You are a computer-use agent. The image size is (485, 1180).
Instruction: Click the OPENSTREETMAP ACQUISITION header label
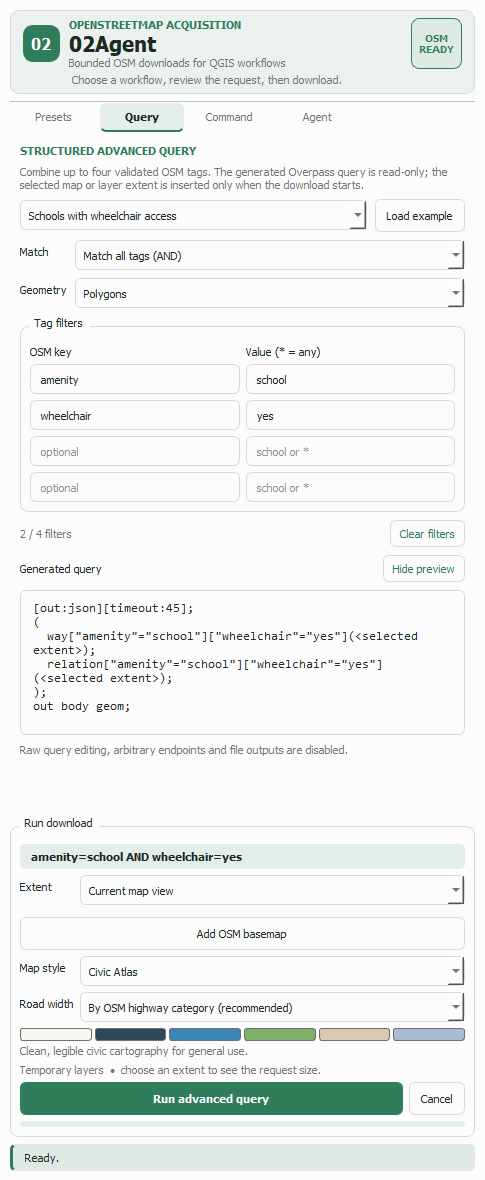click(154, 25)
